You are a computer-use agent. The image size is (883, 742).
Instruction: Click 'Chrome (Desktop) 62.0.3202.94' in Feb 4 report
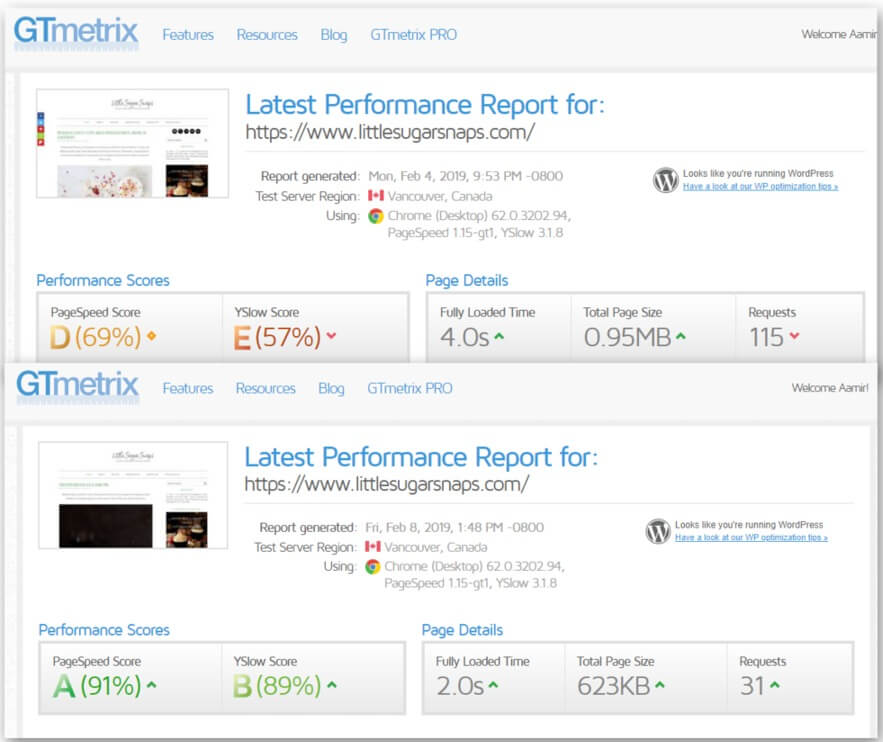478,216
